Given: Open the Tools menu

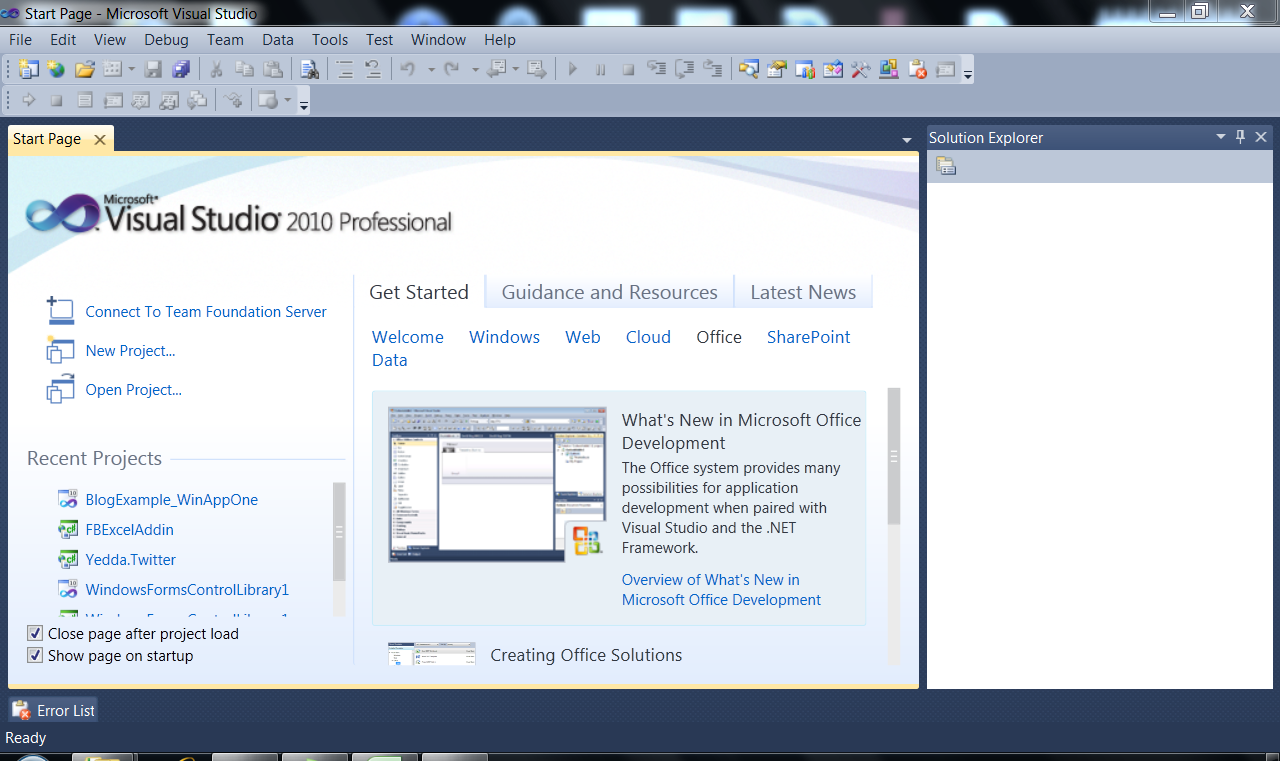Looking at the screenshot, I should [x=330, y=40].
